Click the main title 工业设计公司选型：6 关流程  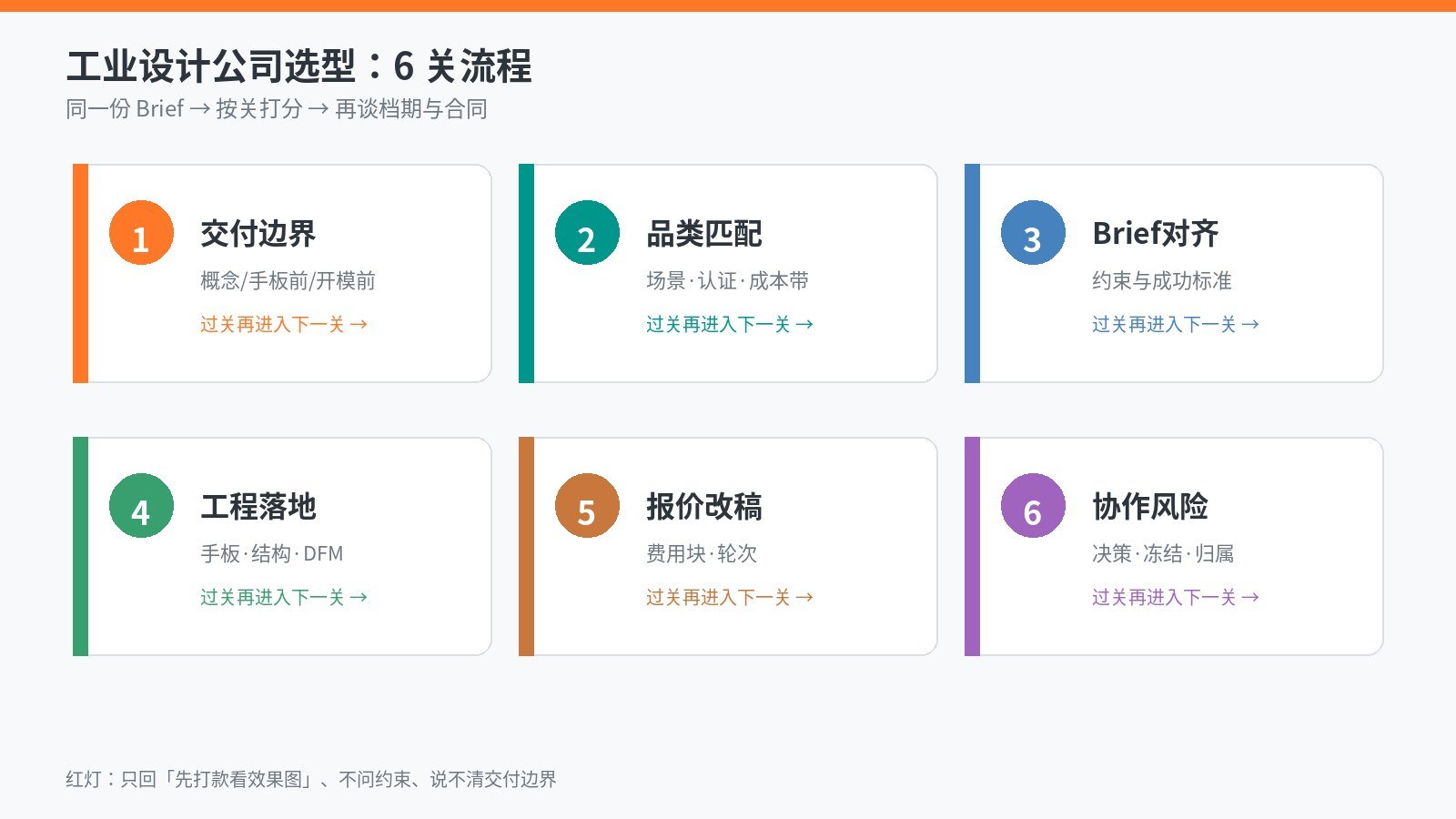coord(299,66)
